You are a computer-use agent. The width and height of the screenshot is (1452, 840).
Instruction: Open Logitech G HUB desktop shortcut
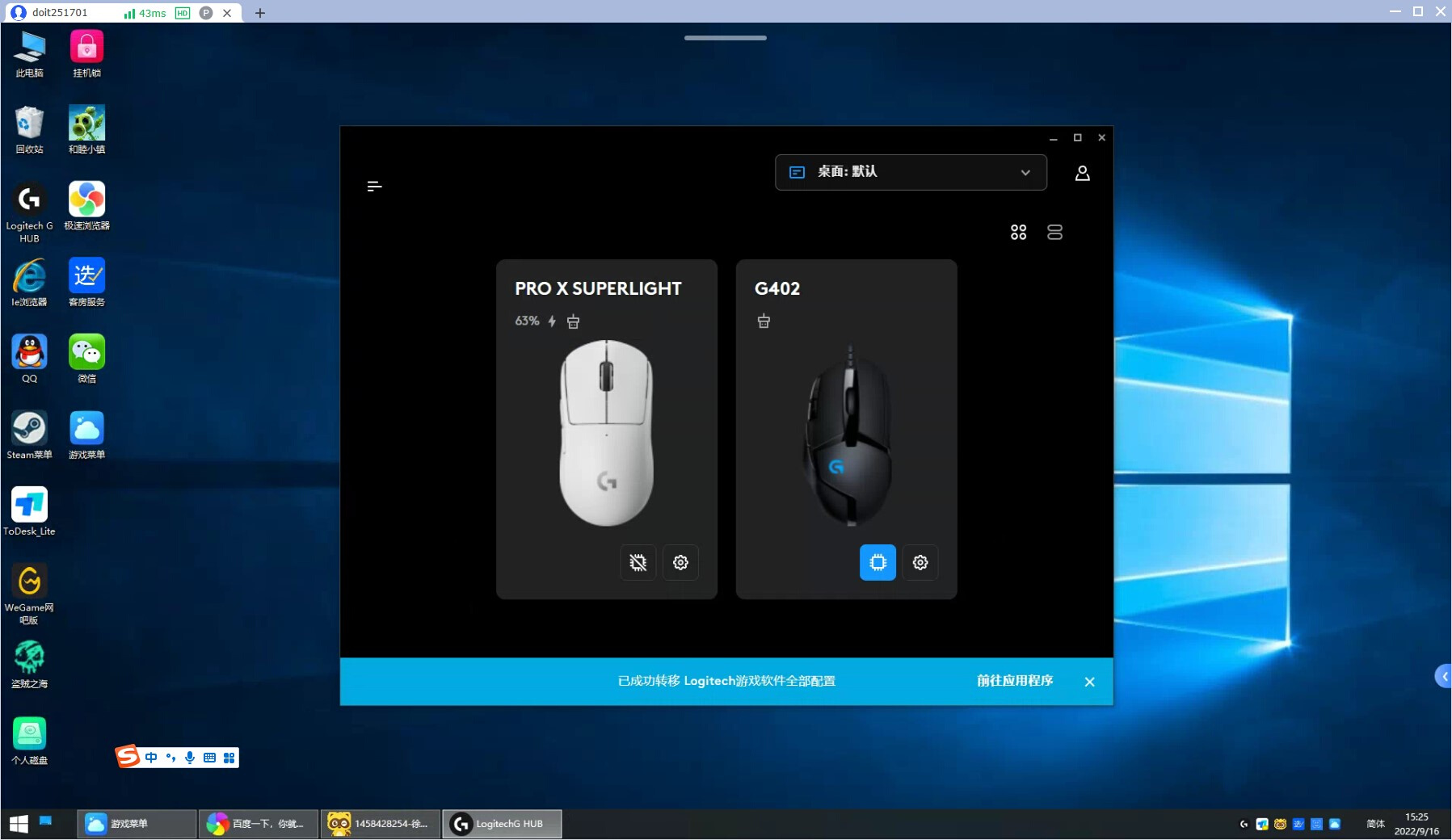pos(29,212)
